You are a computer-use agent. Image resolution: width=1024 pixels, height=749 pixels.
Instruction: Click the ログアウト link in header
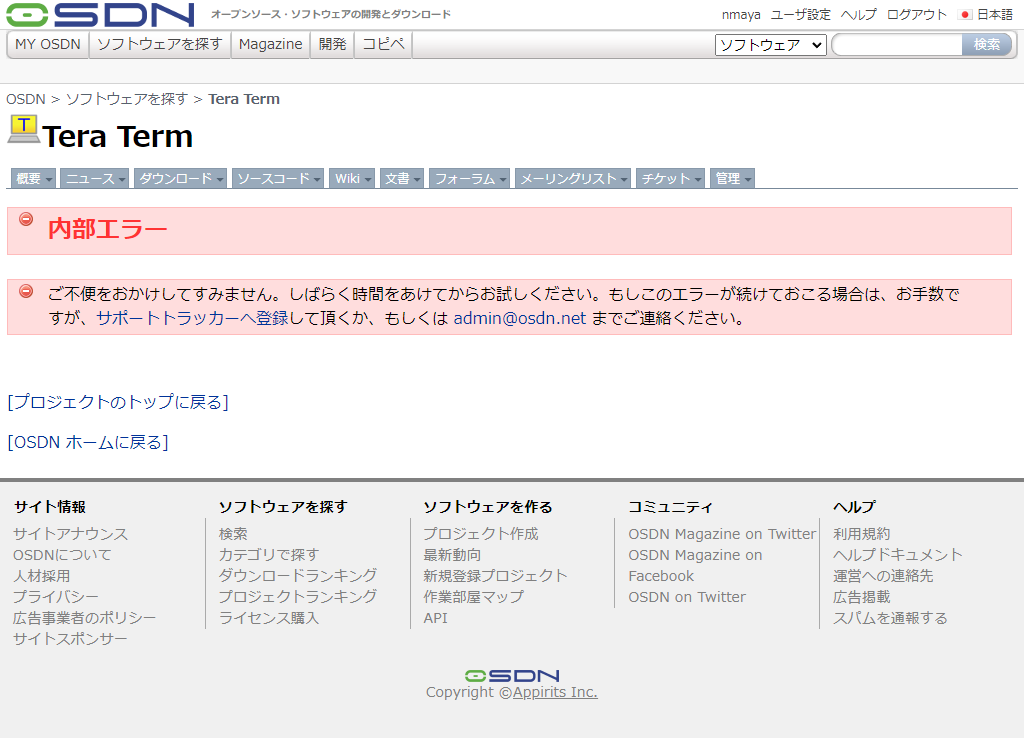(x=916, y=15)
